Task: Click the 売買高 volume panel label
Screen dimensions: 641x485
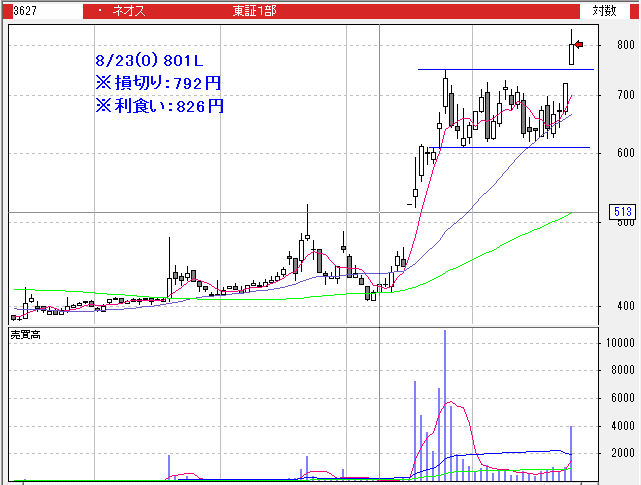Action: pos(25,332)
